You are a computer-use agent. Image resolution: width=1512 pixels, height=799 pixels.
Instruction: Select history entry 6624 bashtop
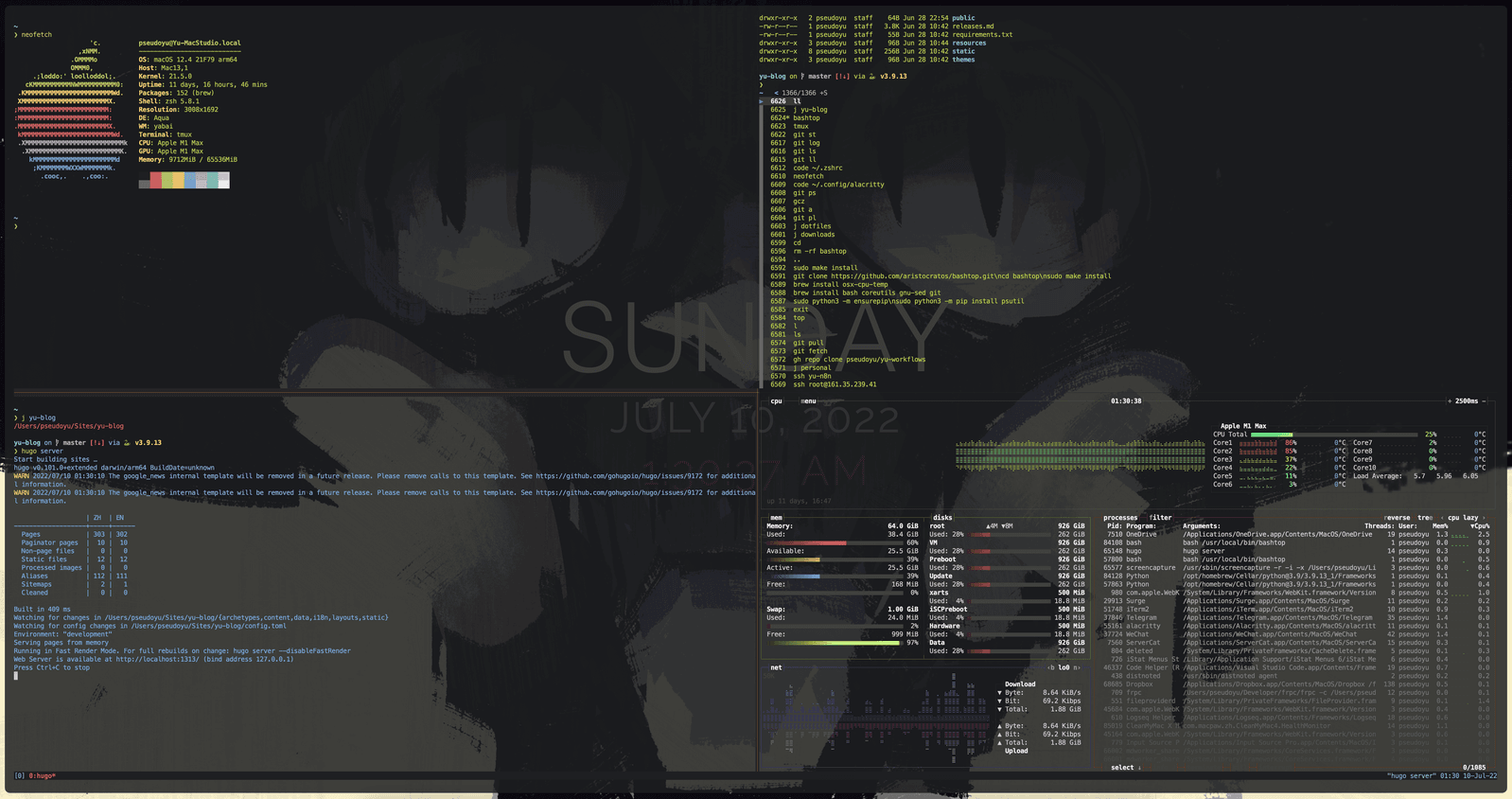795,118
